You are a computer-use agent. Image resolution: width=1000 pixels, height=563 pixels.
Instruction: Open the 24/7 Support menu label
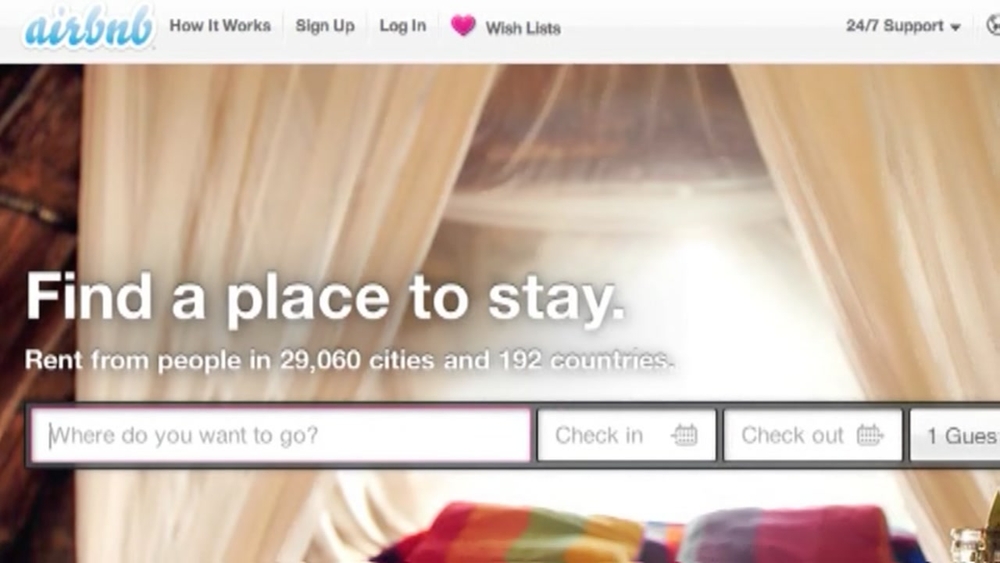895,26
